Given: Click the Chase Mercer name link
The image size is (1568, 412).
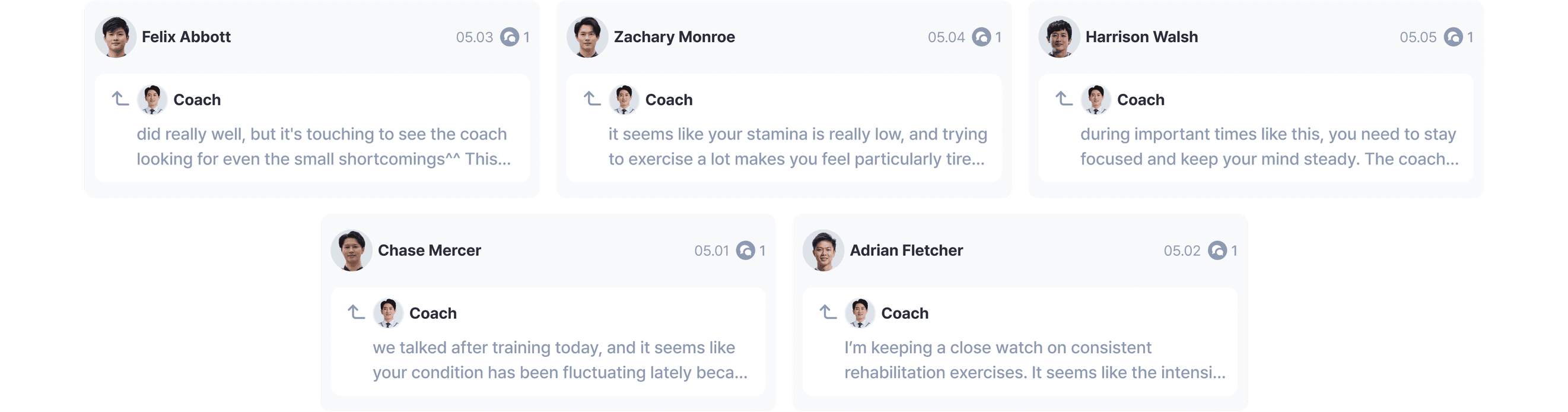Looking at the screenshot, I should coord(429,251).
